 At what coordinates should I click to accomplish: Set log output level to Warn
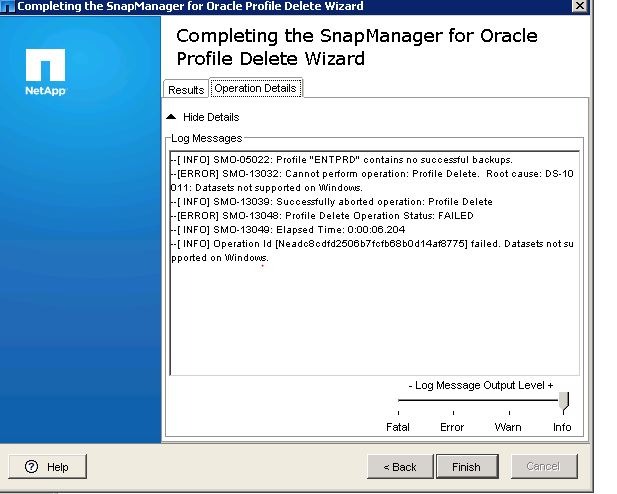pyautogui.click(x=508, y=427)
